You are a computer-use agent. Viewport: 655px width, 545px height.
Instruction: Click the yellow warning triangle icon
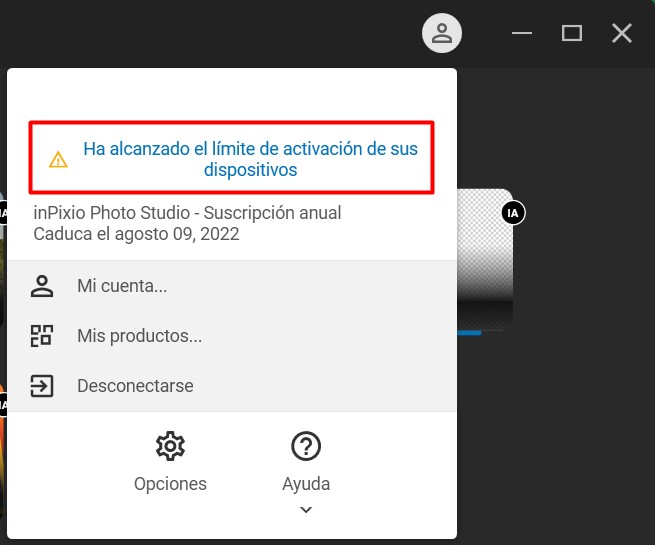point(58,160)
